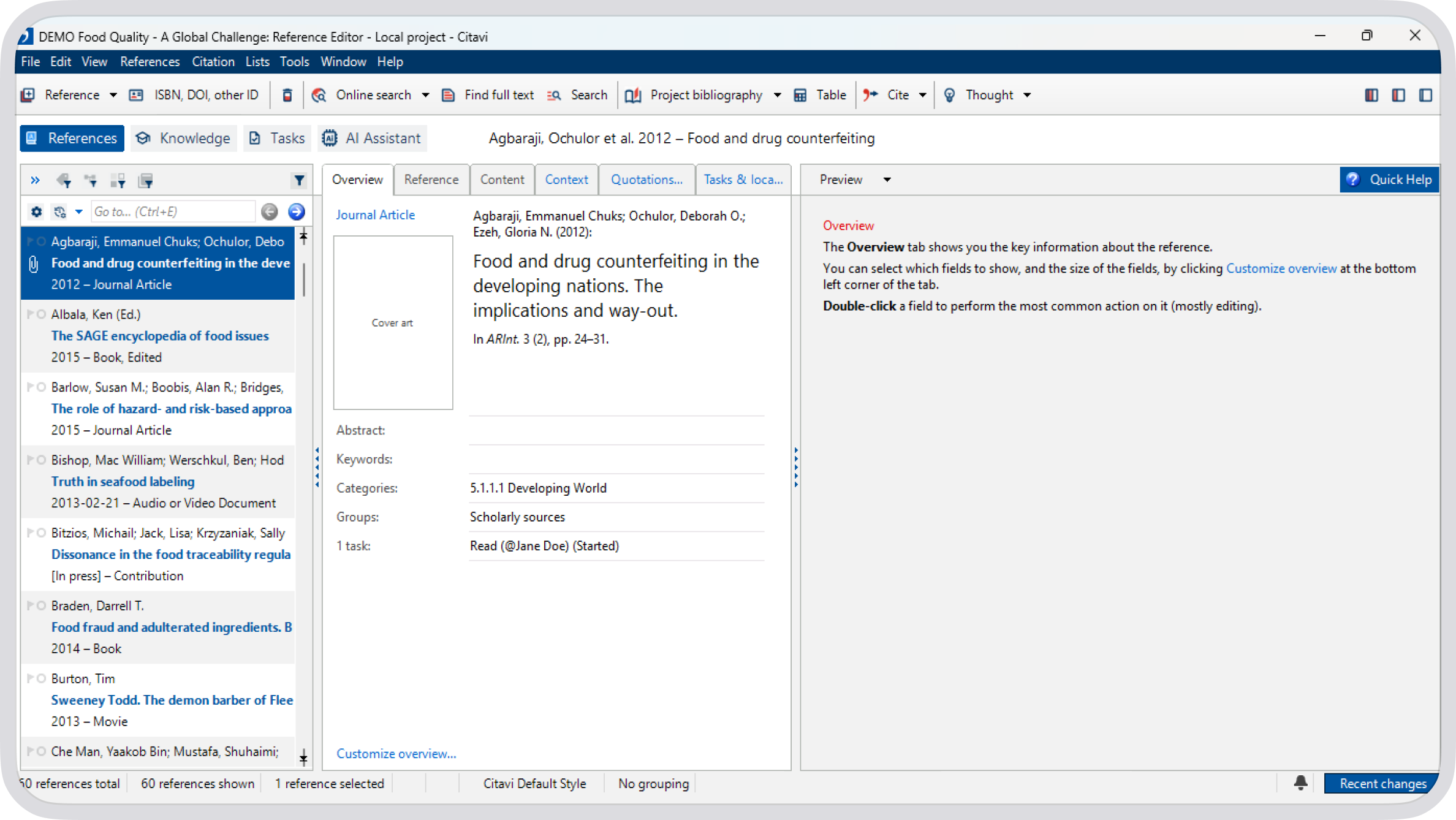
Task: Click the filter by keyword tag icon
Action: (x=64, y=180)
